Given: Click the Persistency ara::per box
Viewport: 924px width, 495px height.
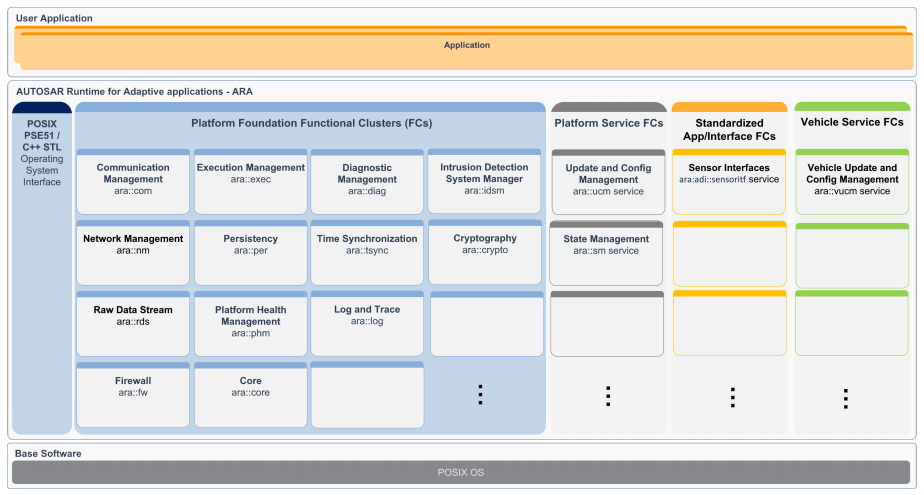Looking at the screenshot, I should 250,253.
